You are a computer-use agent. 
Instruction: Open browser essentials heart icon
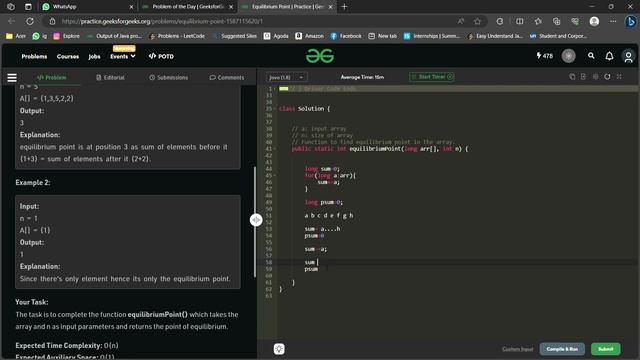575,21
